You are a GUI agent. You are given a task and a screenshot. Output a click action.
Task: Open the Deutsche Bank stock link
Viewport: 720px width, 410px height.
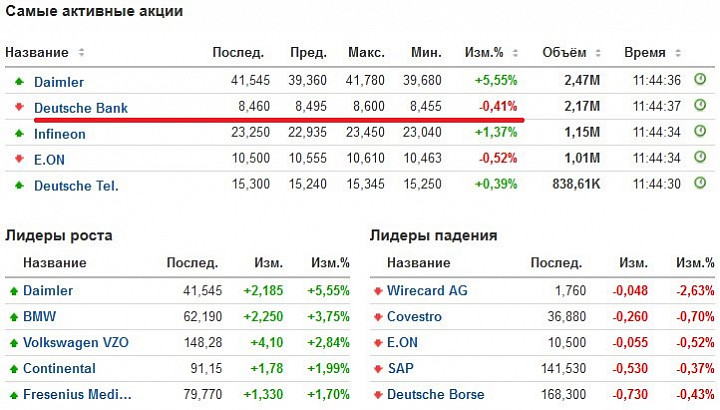coord(81,108)
